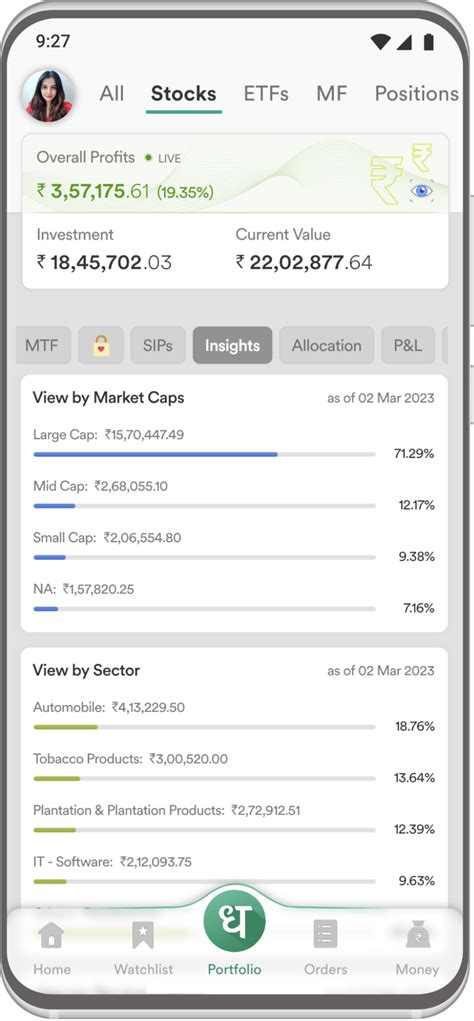Click the Large Cap progress bar

[204, 454]
